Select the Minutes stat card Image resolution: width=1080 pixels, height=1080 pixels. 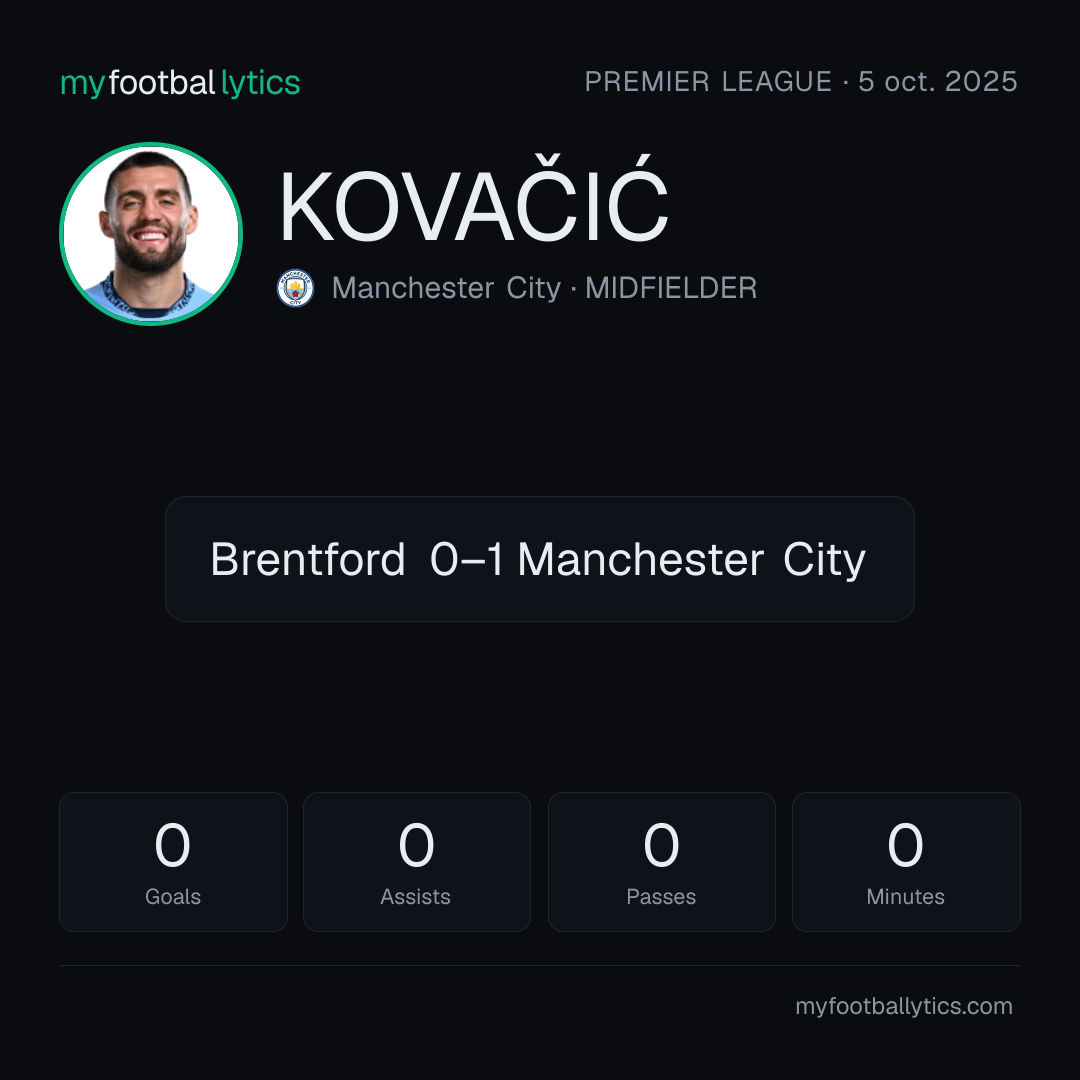(906, 862)
